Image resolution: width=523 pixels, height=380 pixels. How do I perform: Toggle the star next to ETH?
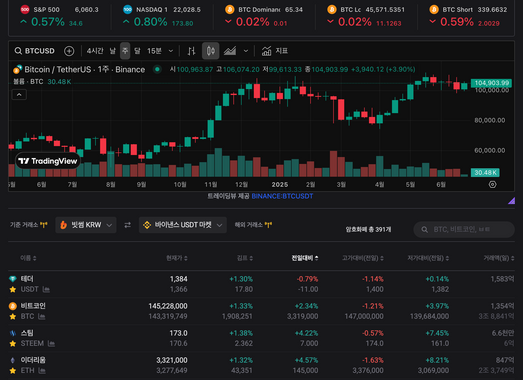click(13, 370)
